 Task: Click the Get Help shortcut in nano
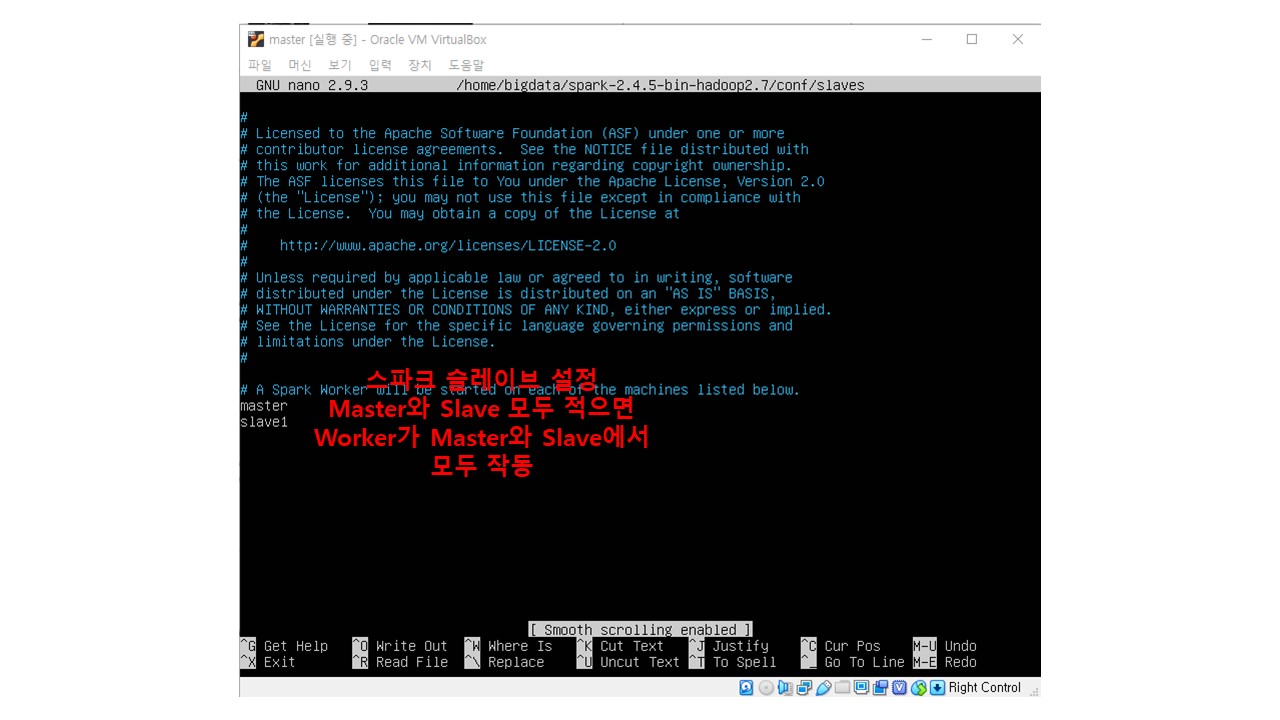click(295, 646)
